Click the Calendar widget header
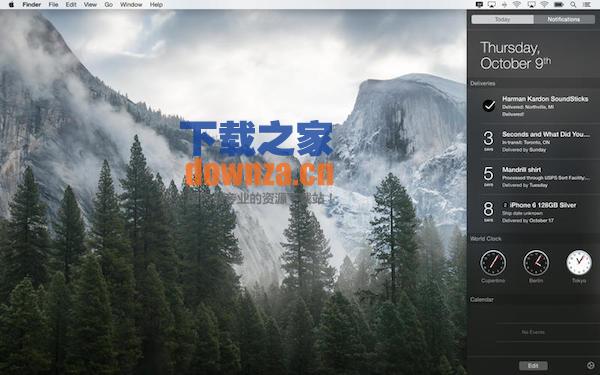 tap(482, 300)
